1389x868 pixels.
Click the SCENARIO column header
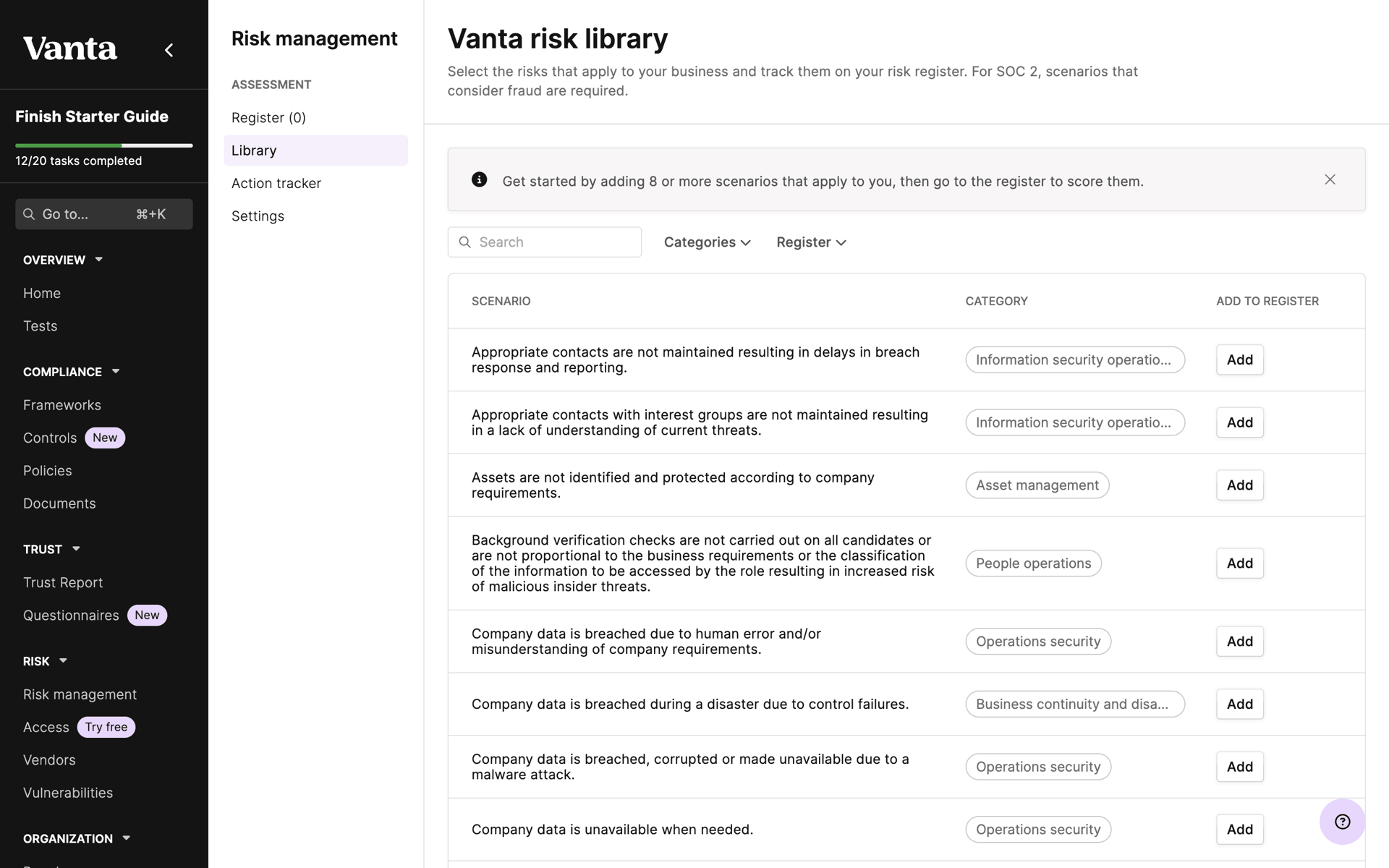click(501, 301)
